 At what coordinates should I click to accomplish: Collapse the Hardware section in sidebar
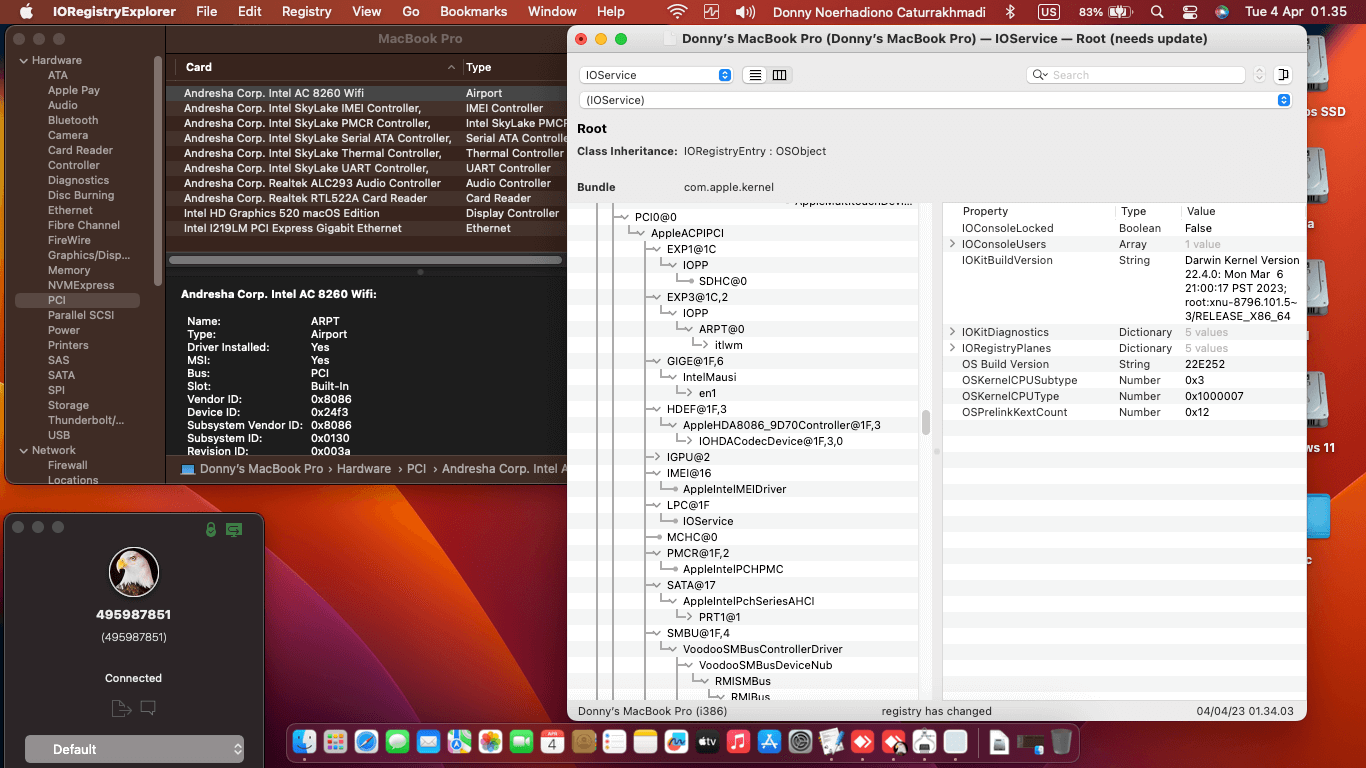tap(23, 61)
